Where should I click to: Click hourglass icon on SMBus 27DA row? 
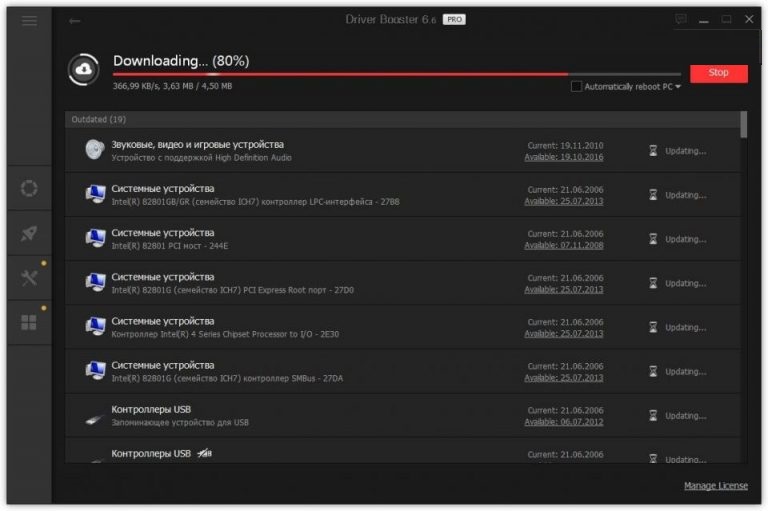tap(653, 371)
